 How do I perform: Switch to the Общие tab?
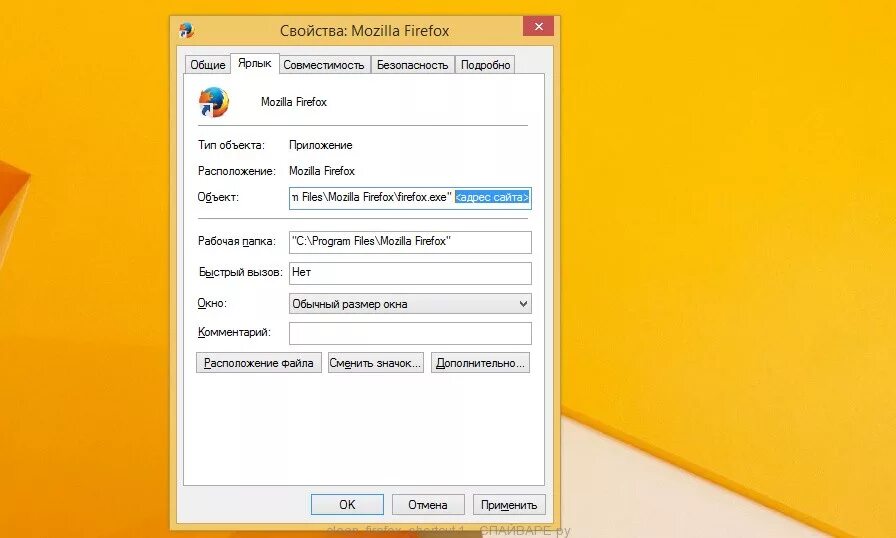pos(207,65)
